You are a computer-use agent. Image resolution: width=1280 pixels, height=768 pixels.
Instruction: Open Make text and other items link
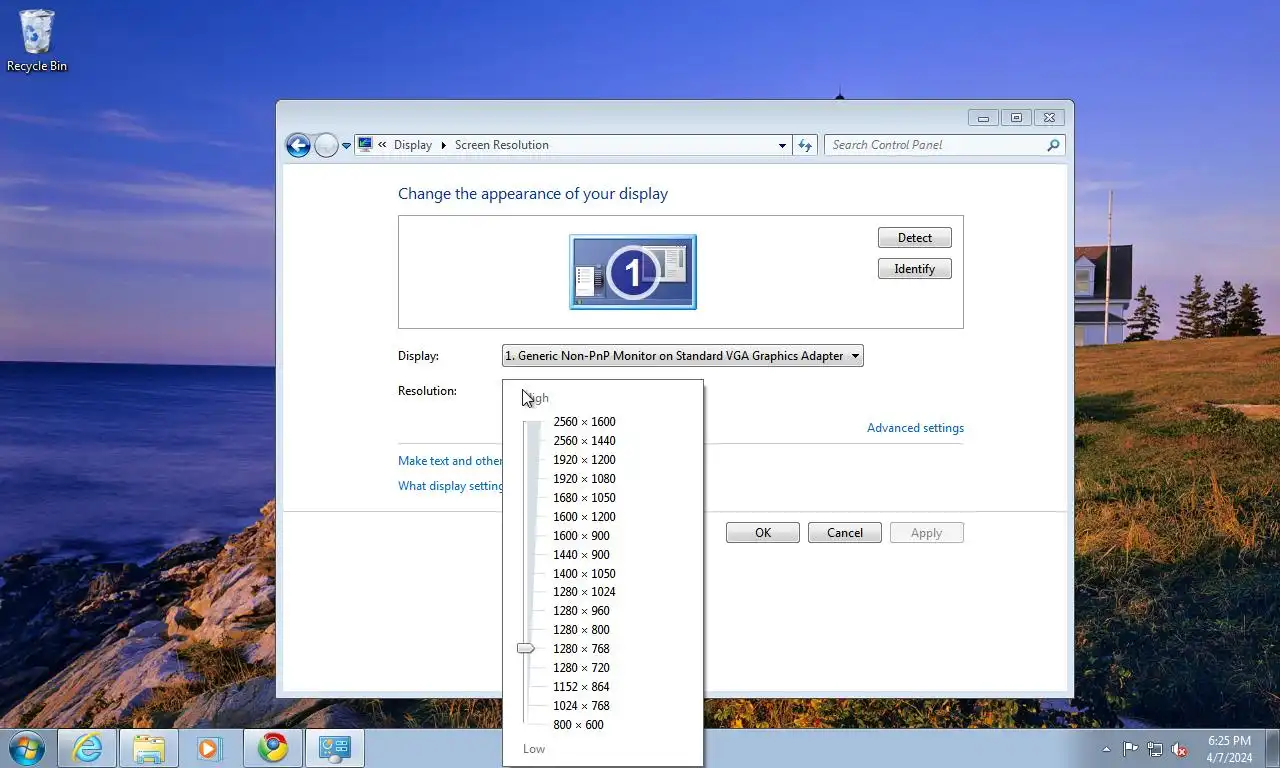point(450,461)
